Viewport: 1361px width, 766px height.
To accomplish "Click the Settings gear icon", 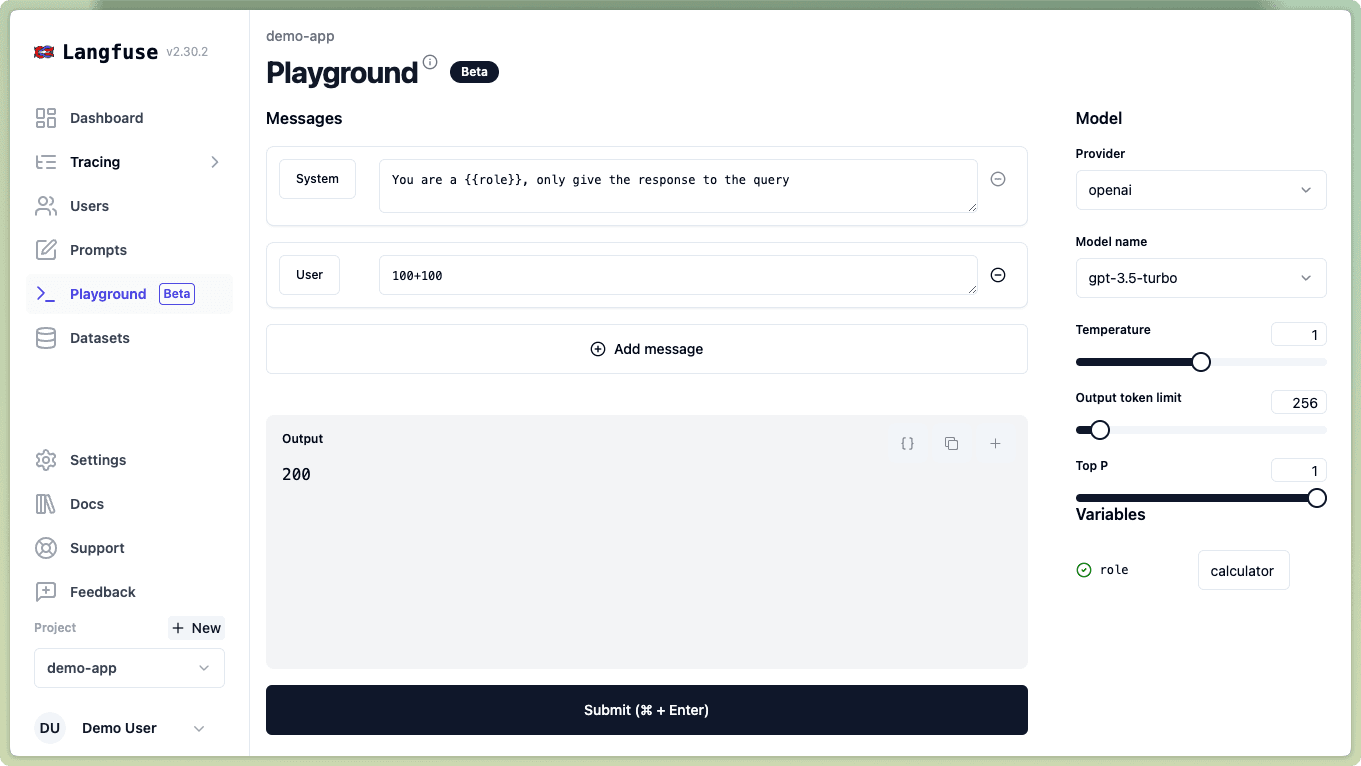I will point(46,459).
